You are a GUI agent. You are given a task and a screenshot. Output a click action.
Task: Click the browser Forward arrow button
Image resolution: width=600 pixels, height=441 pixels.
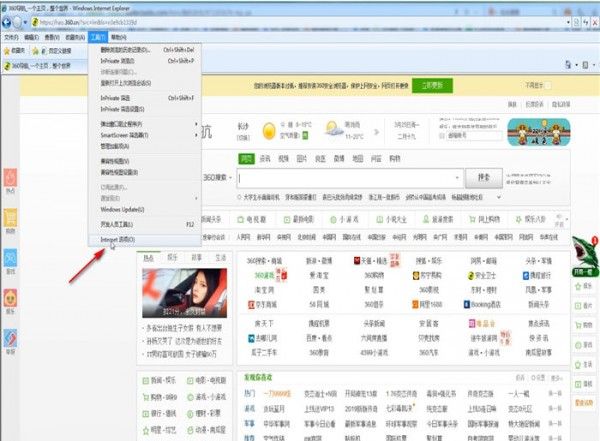coord(18,22)
